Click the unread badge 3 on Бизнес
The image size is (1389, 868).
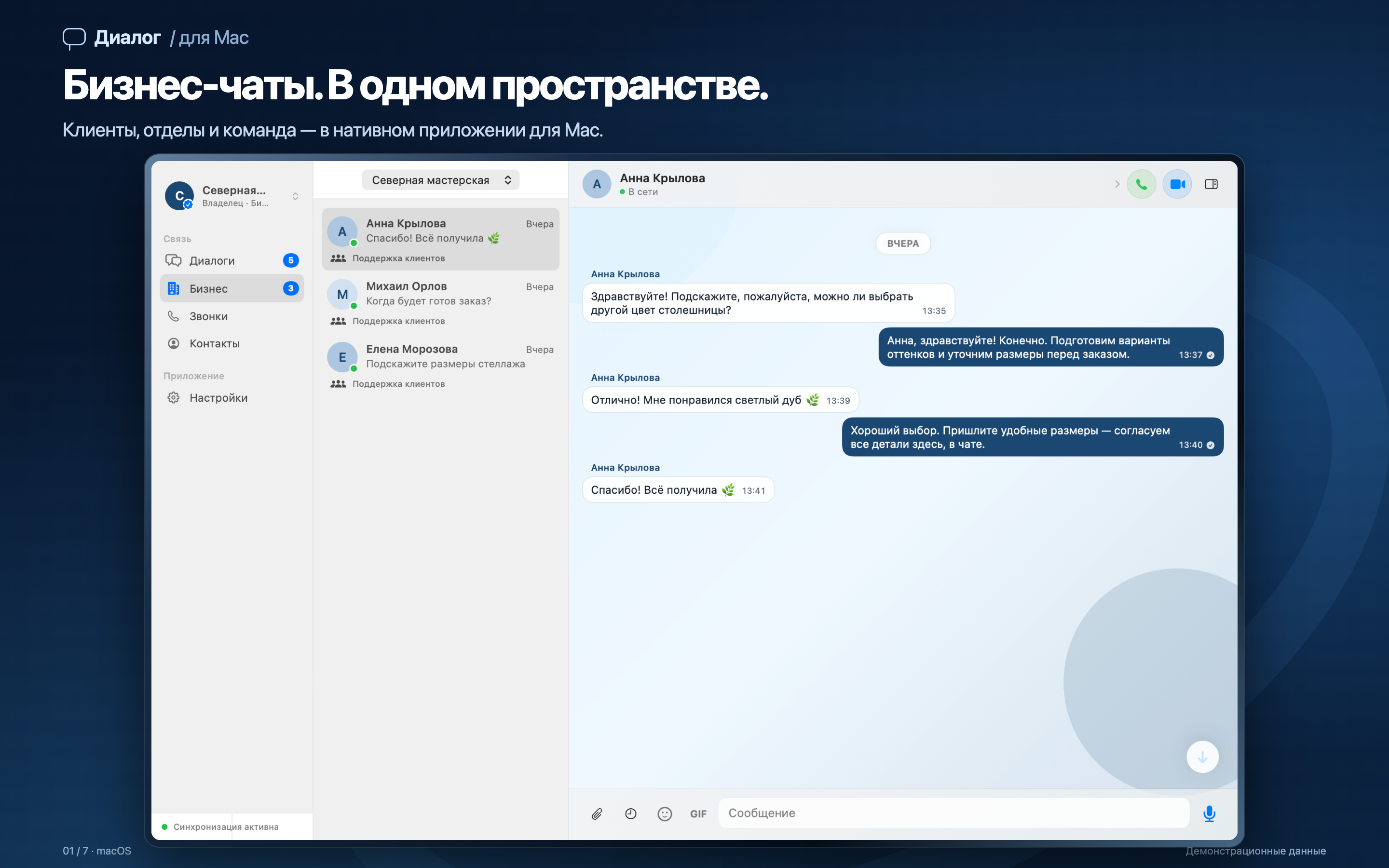(291, 288)
